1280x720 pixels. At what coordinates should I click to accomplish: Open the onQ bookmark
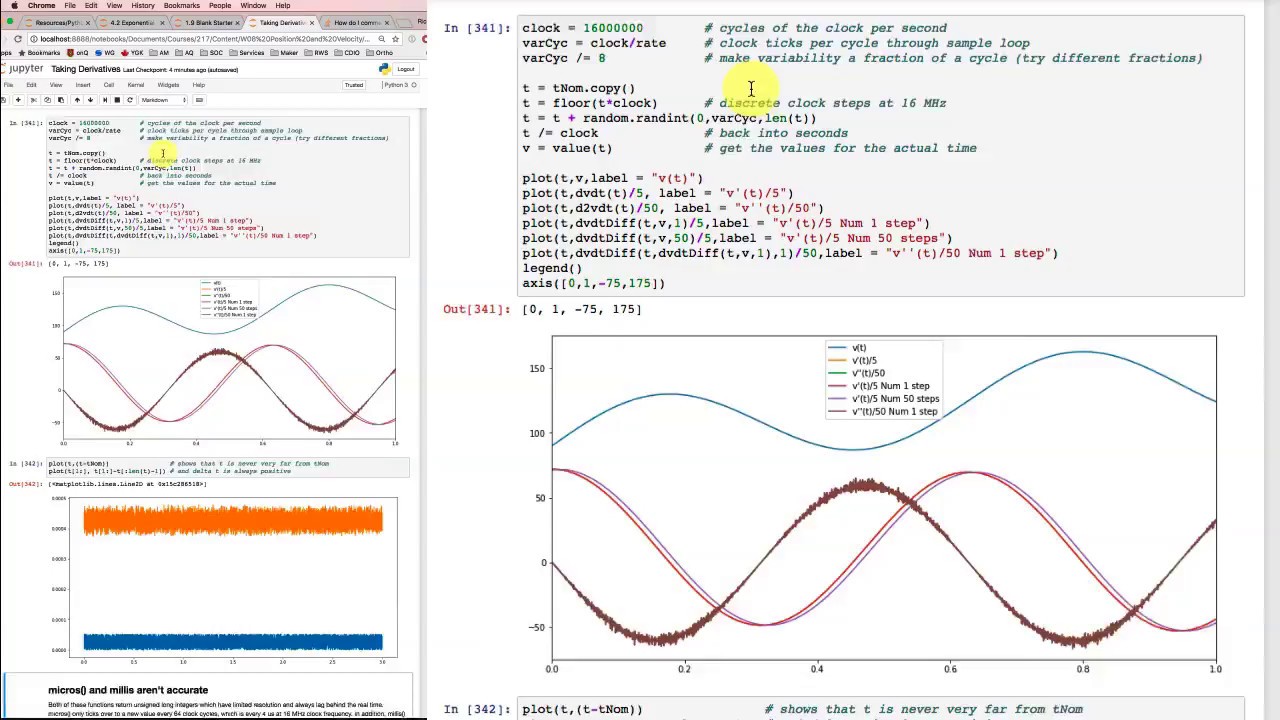tap(77, 52)
